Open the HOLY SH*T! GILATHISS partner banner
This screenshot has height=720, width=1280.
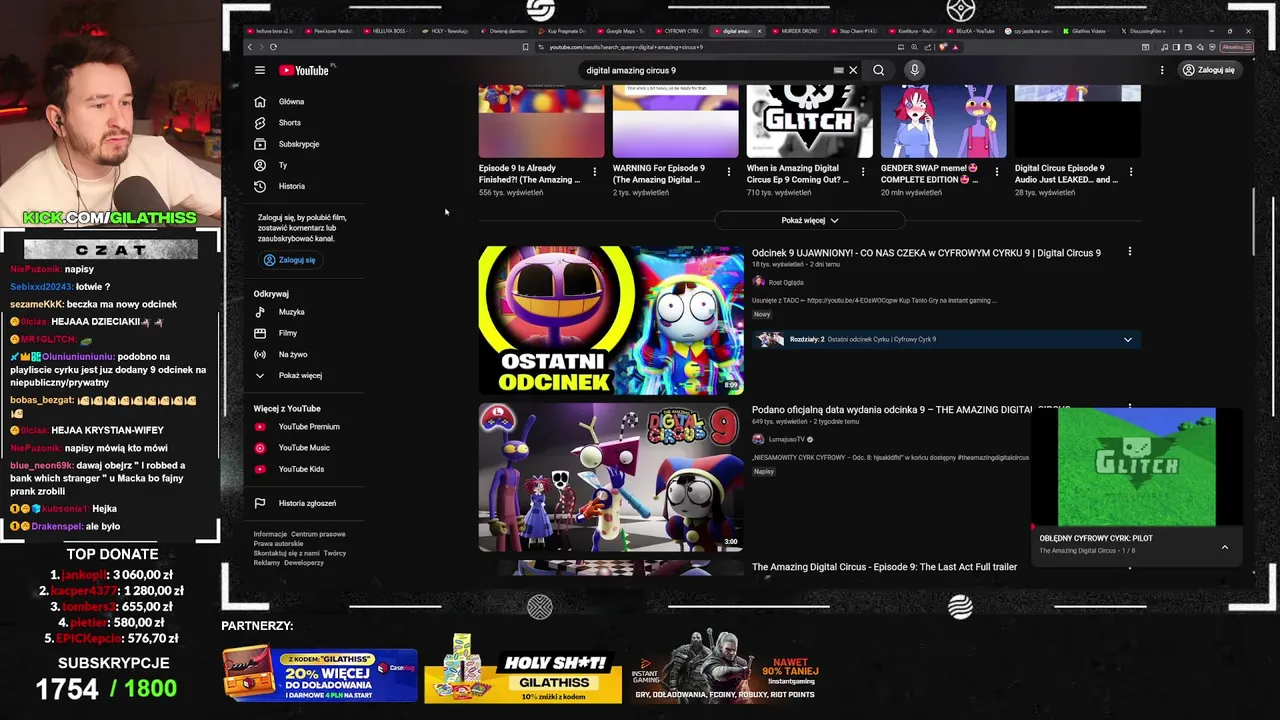[523, 670]
